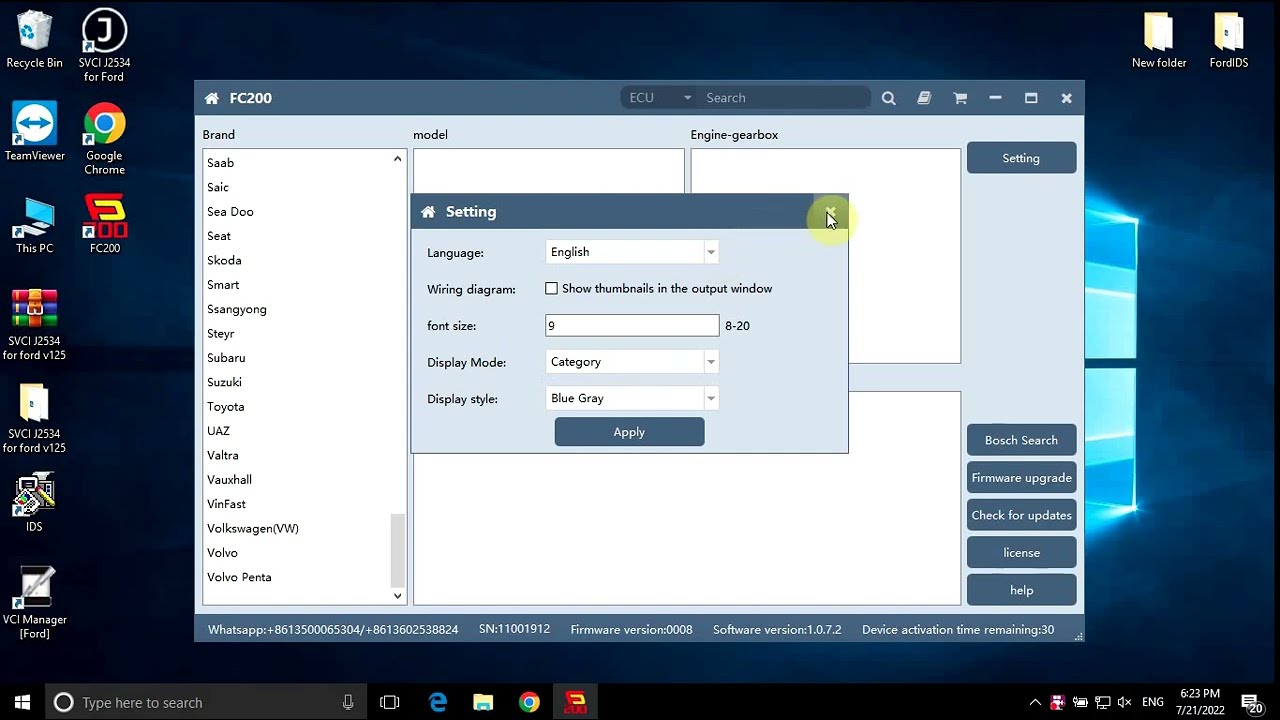Click FC200 app icon in taskbar

[x=575, y=702]
